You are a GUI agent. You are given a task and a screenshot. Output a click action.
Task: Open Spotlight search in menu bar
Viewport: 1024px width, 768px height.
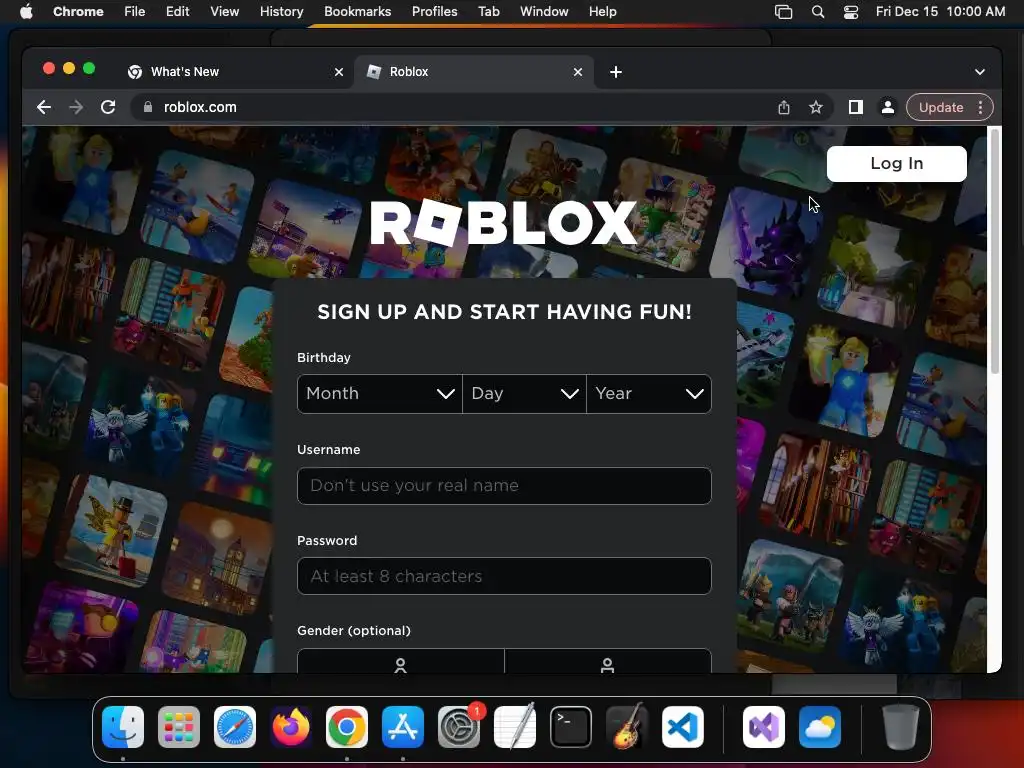coord(818,12)
